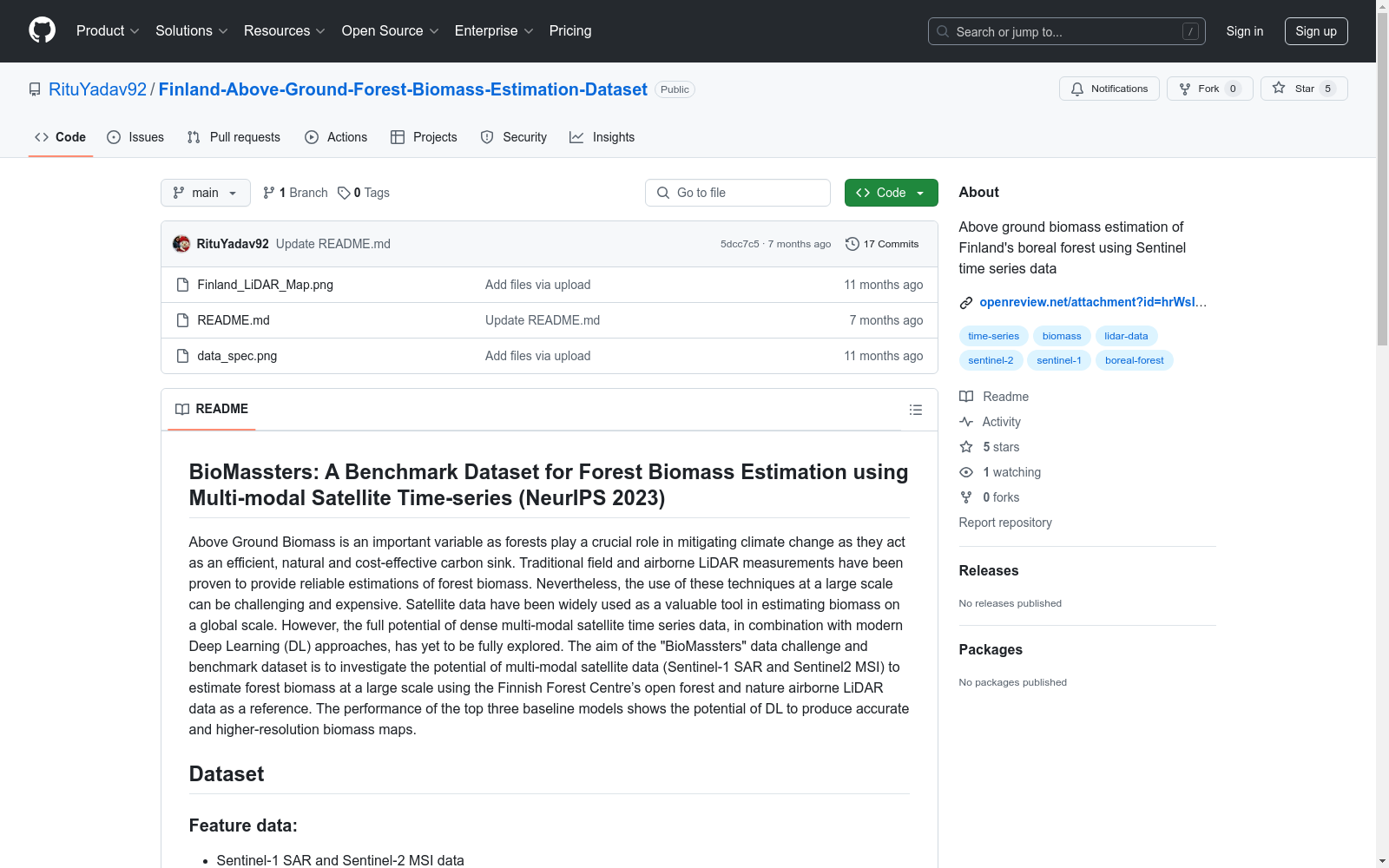Click the README.md file icon
1389x868 pixels.
[x=182, y=320]
